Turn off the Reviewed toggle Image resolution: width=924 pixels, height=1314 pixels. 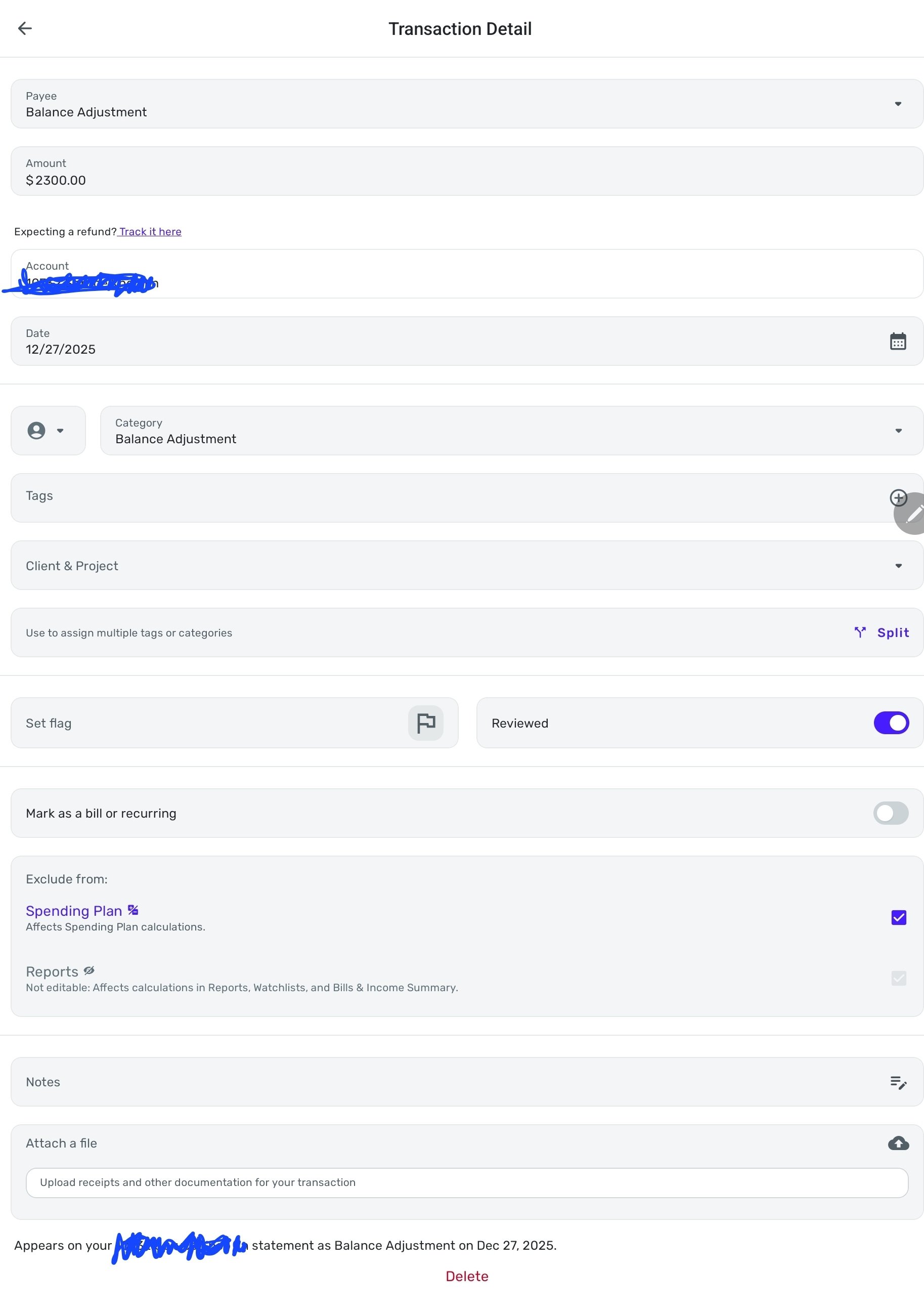(891, 723)
